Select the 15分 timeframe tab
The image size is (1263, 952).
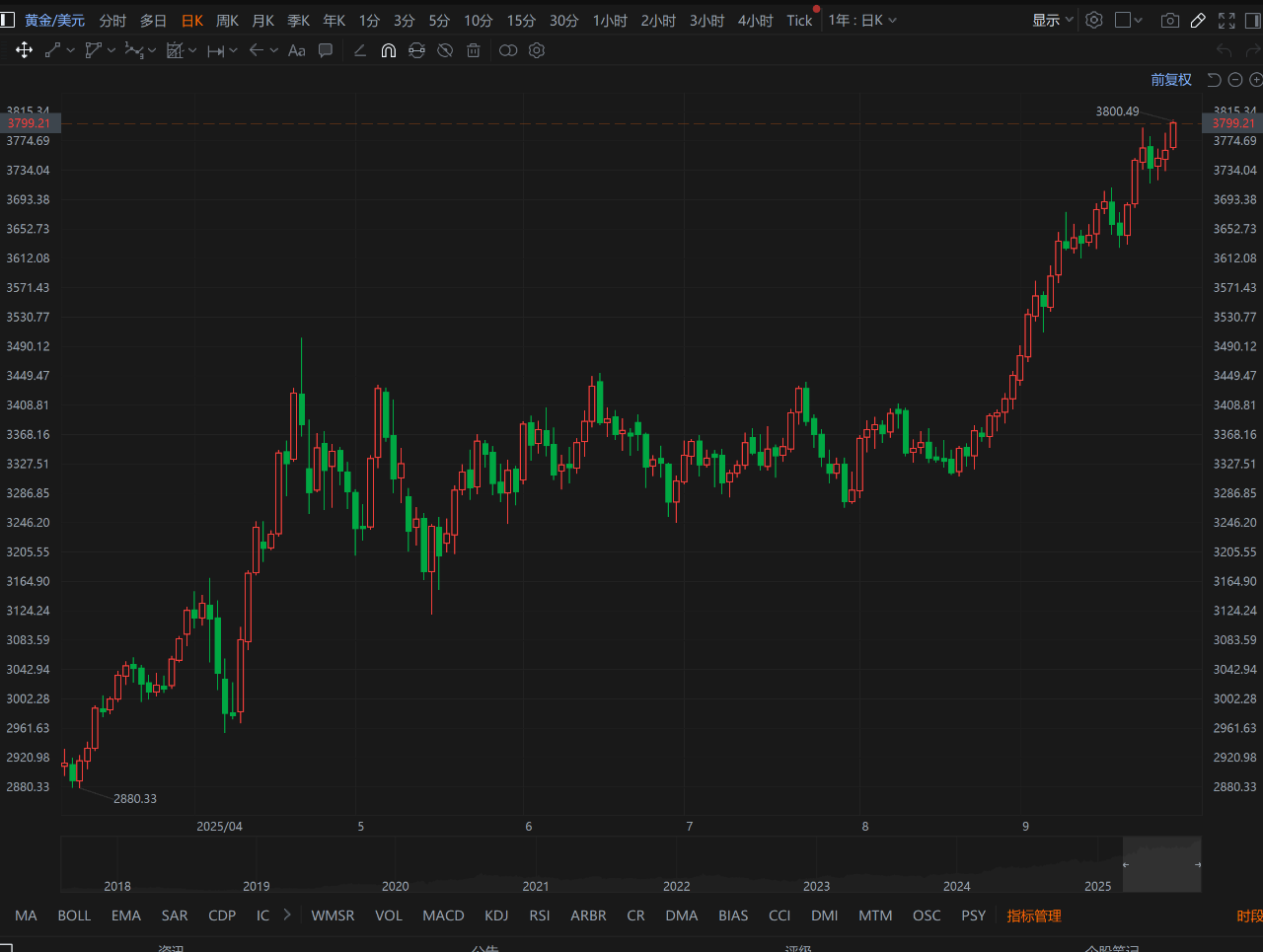point(521,20)
